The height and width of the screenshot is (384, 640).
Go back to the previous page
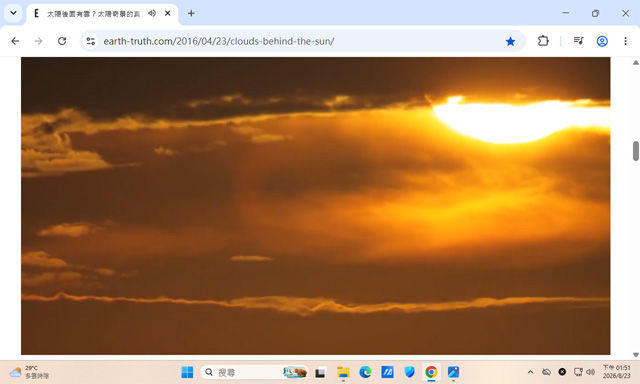pos(15,41)
